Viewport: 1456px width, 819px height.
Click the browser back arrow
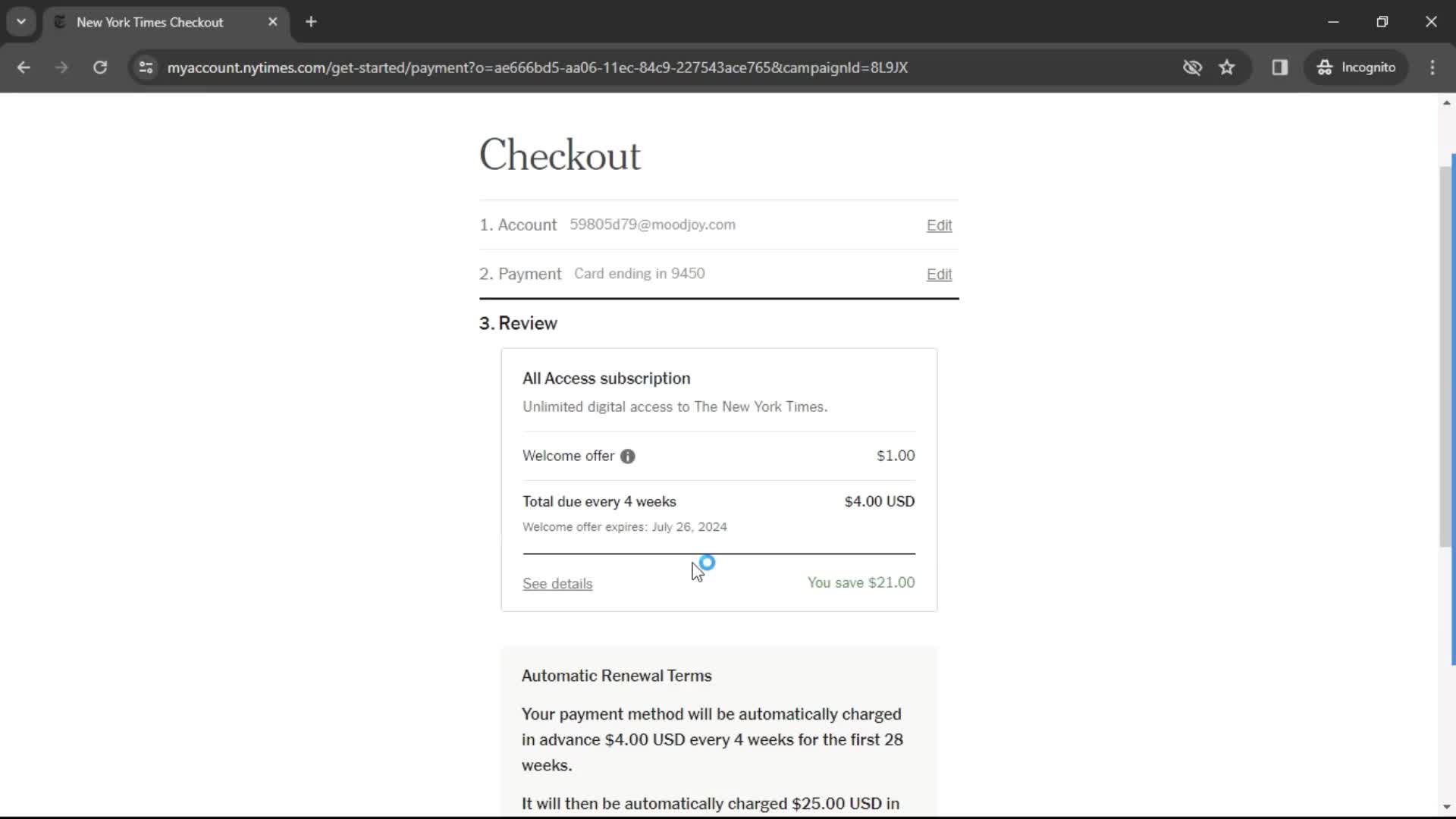(24, 67)
